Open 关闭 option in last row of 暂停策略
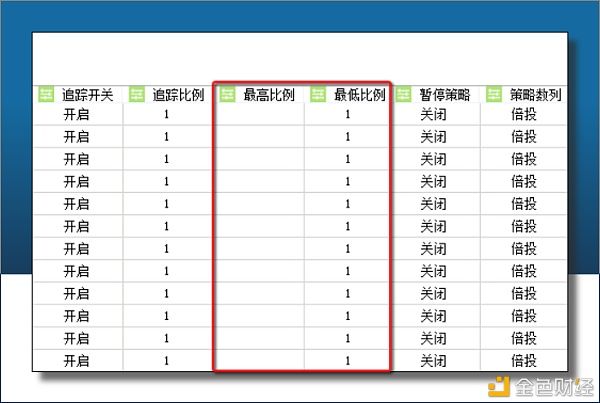 (x=433, y=360)
